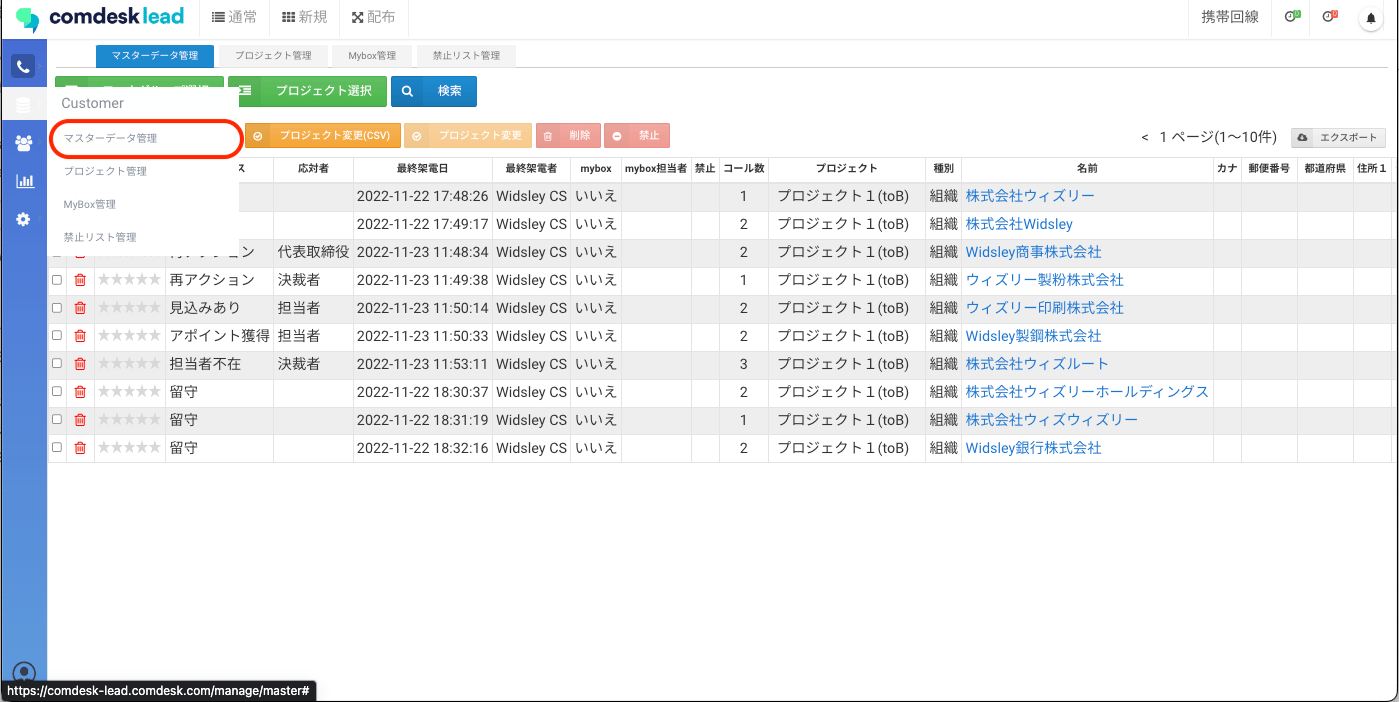Click the 検索 search button
The image size is (1399, 702).
pyautogui.click(x=434, y=91)
